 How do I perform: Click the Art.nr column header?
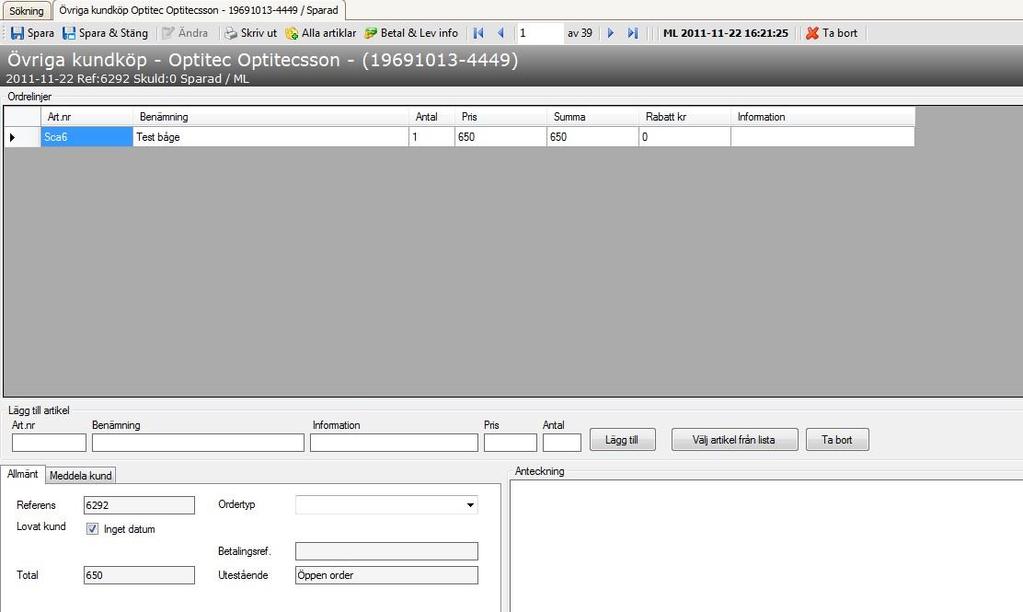[x=87, y=117]
